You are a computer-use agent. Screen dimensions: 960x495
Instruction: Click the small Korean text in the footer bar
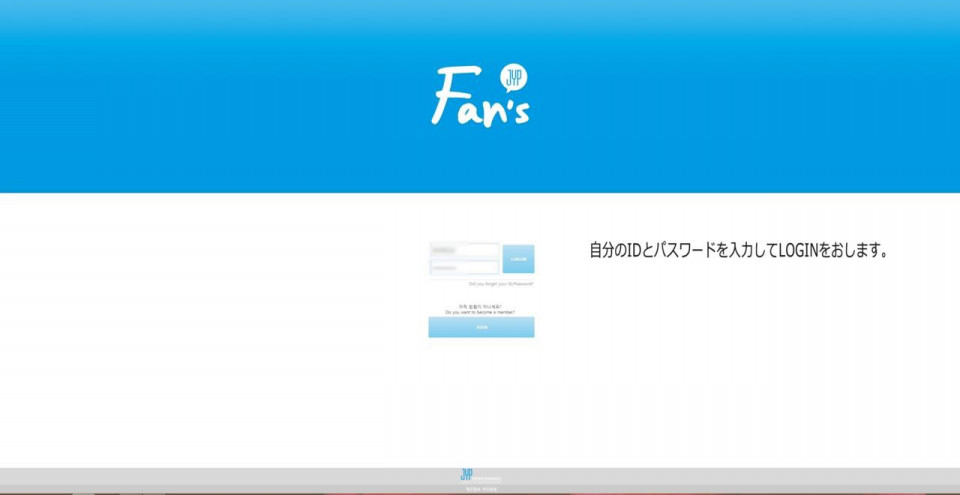481,489
